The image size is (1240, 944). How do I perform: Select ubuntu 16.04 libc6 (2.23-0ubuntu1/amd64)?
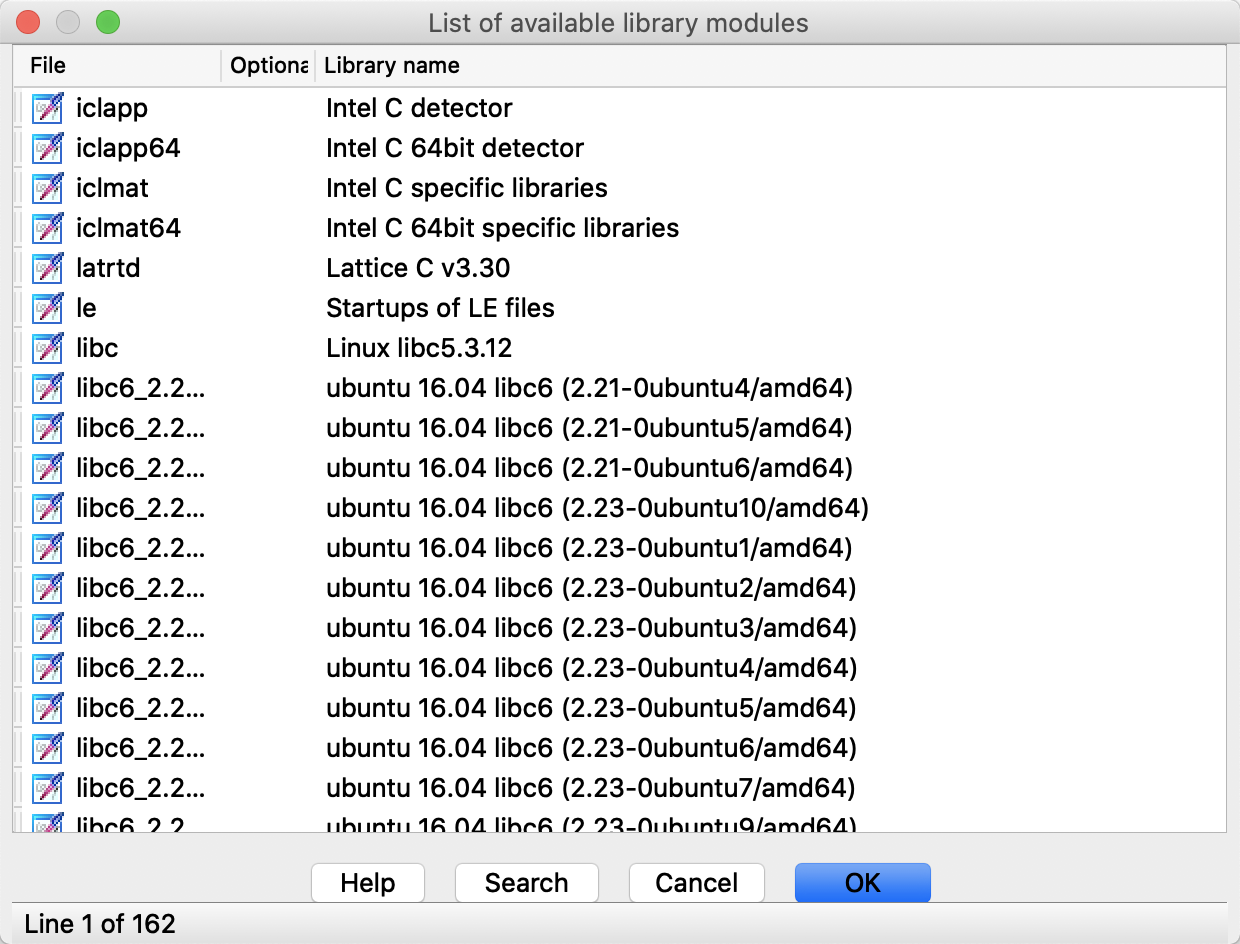(x=589, y=548)
